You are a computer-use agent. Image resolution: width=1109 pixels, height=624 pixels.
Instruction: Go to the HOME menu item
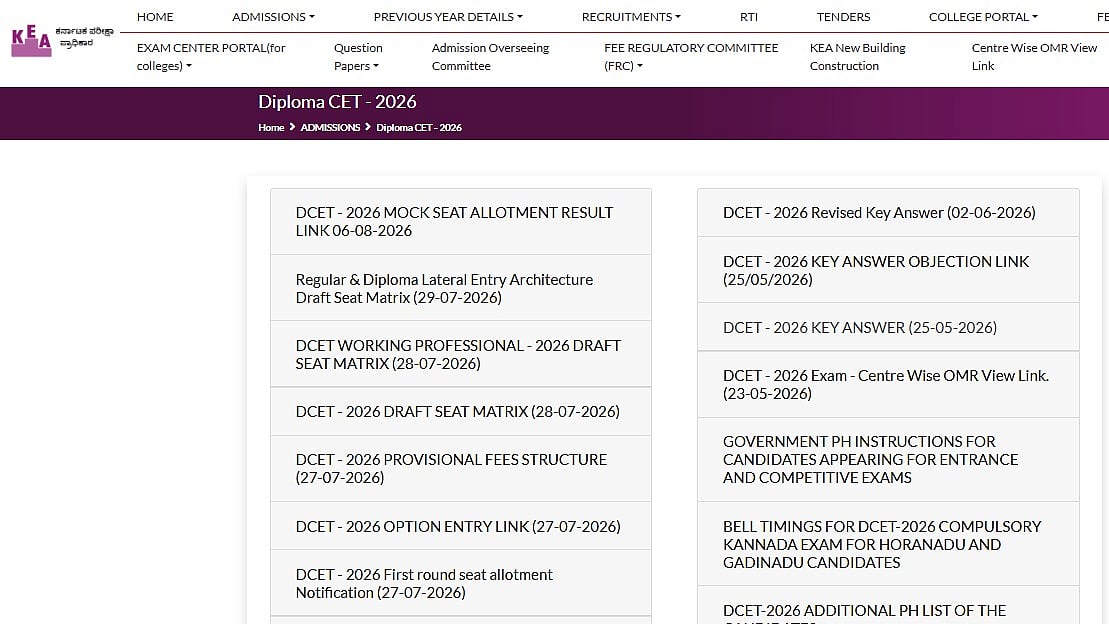(155, 16)
